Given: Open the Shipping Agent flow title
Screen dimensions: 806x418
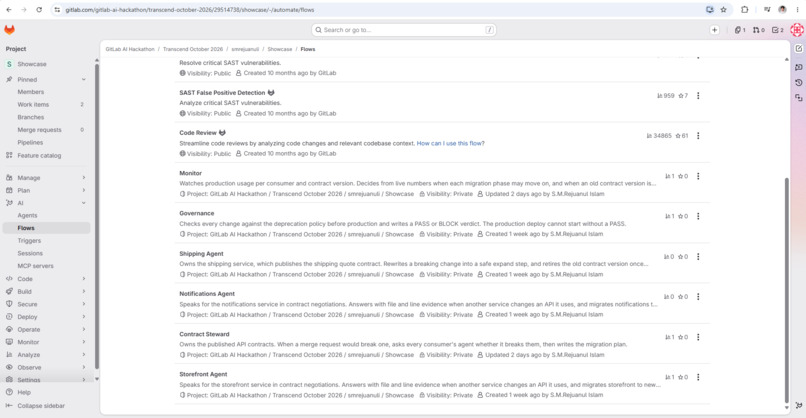Looking at the screenshot, I should pos(201,253).
